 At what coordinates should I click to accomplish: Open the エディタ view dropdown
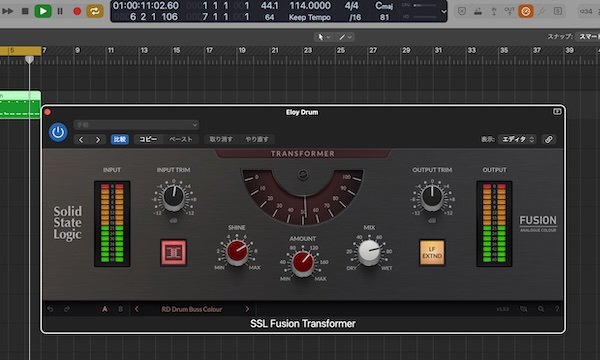point(517,139)
